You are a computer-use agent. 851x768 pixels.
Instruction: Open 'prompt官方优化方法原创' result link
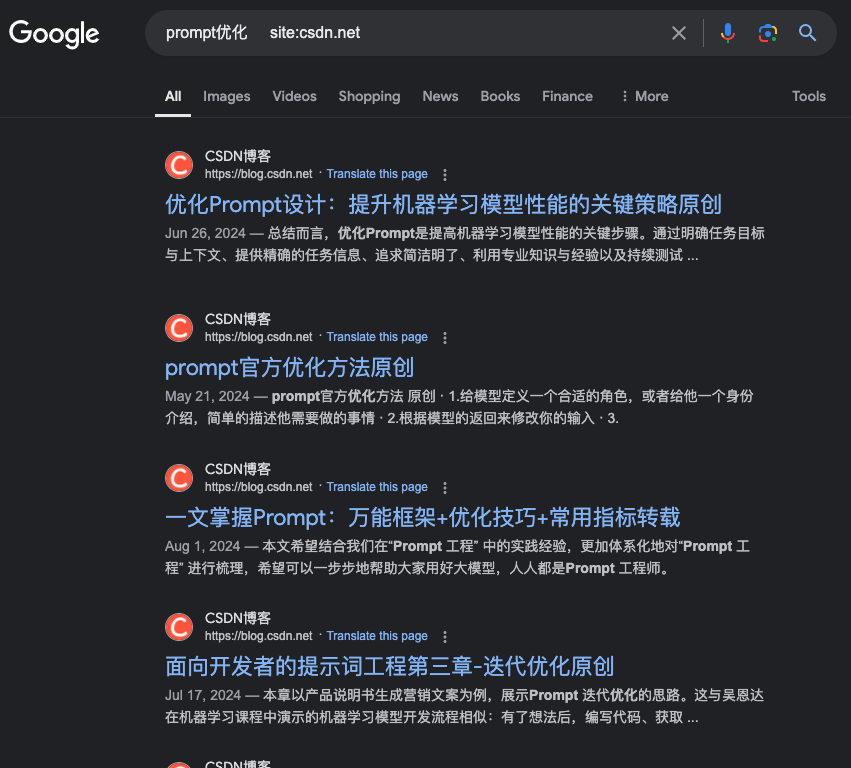289,367
